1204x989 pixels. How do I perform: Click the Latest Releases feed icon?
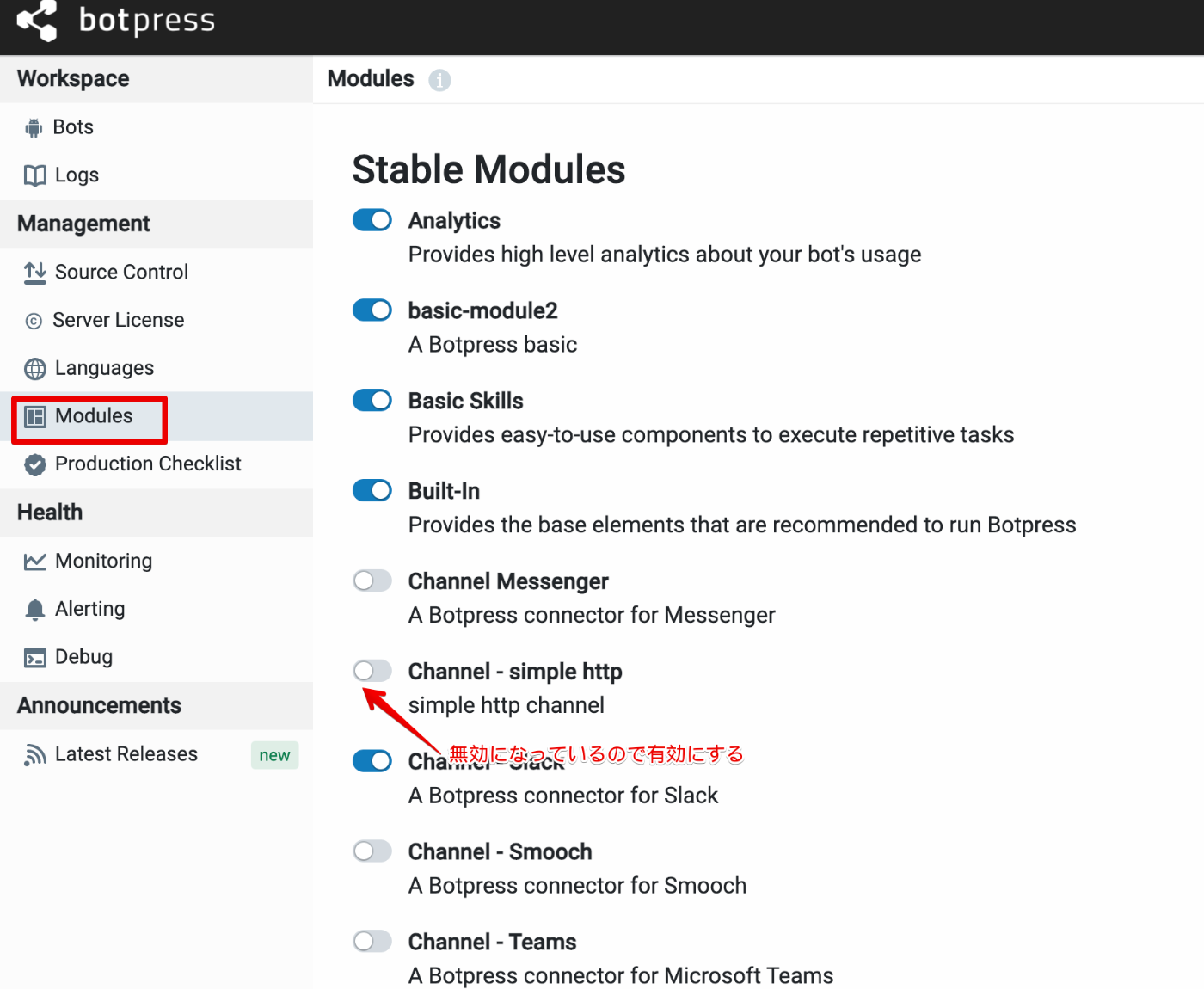[x=35, y=755]
